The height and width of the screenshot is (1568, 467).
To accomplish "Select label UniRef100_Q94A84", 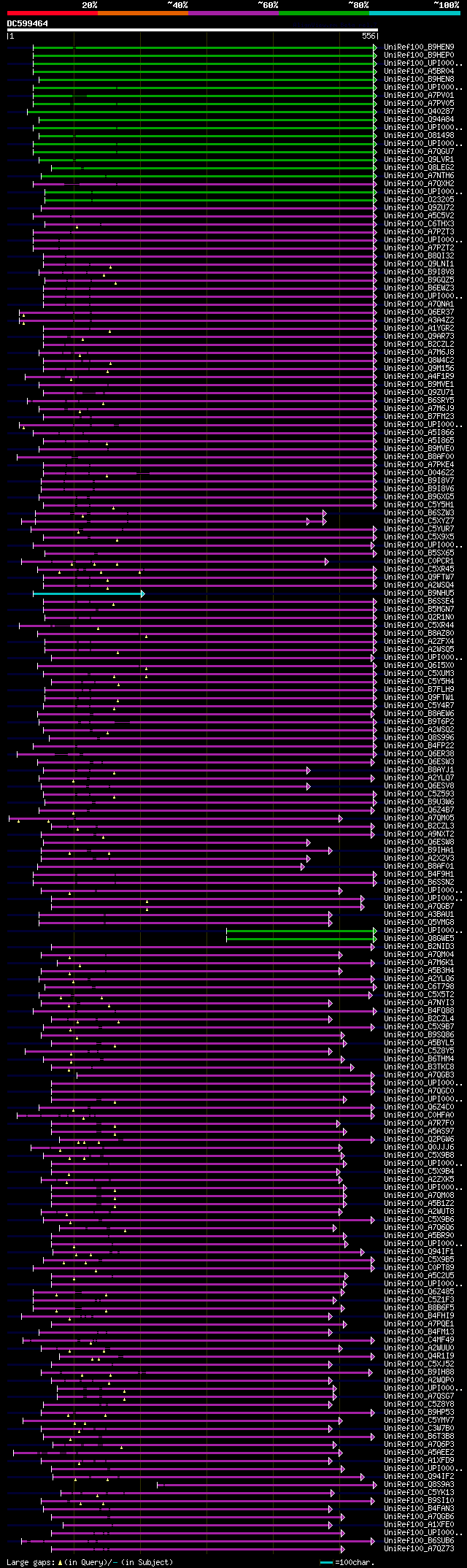I will coord(419,120).
